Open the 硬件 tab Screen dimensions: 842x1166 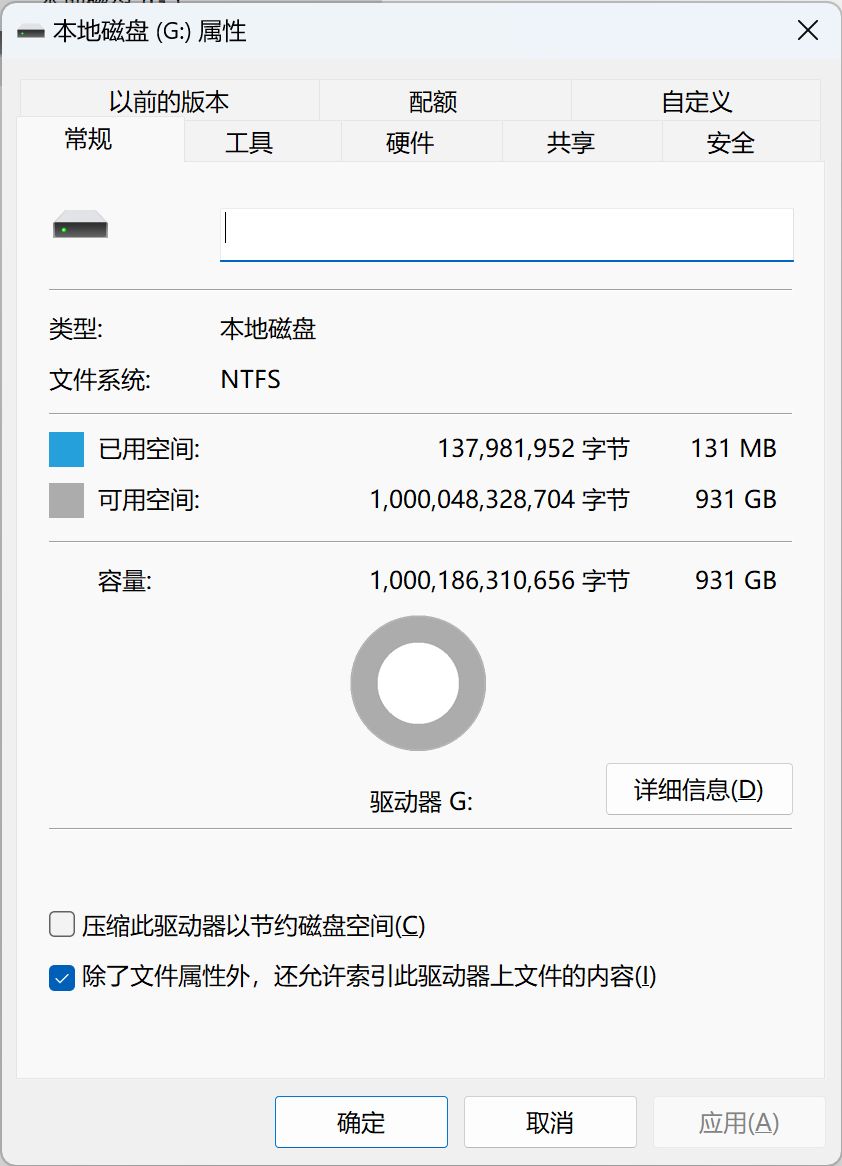(410, 143)
